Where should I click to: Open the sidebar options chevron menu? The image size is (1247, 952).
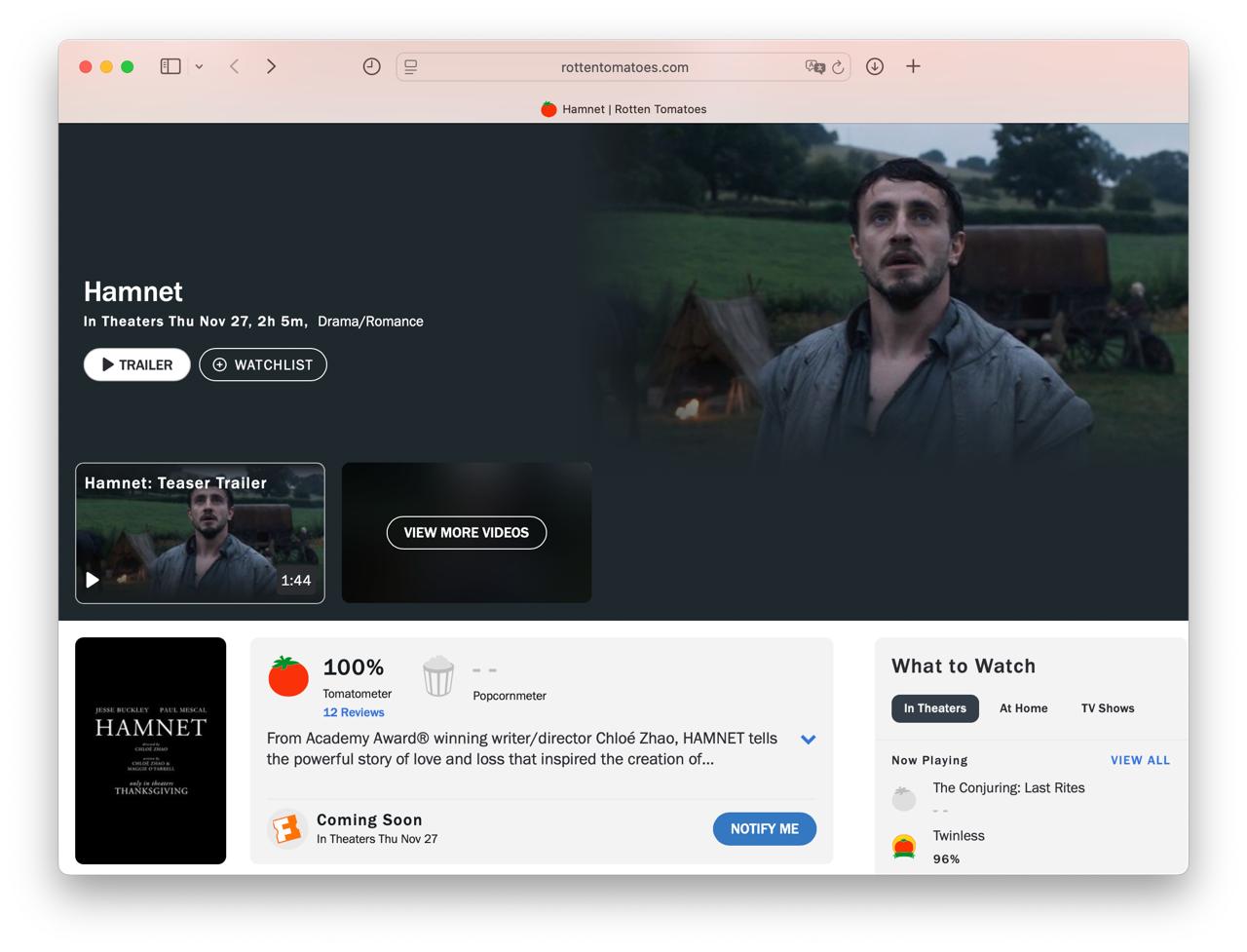pos(199,66)
